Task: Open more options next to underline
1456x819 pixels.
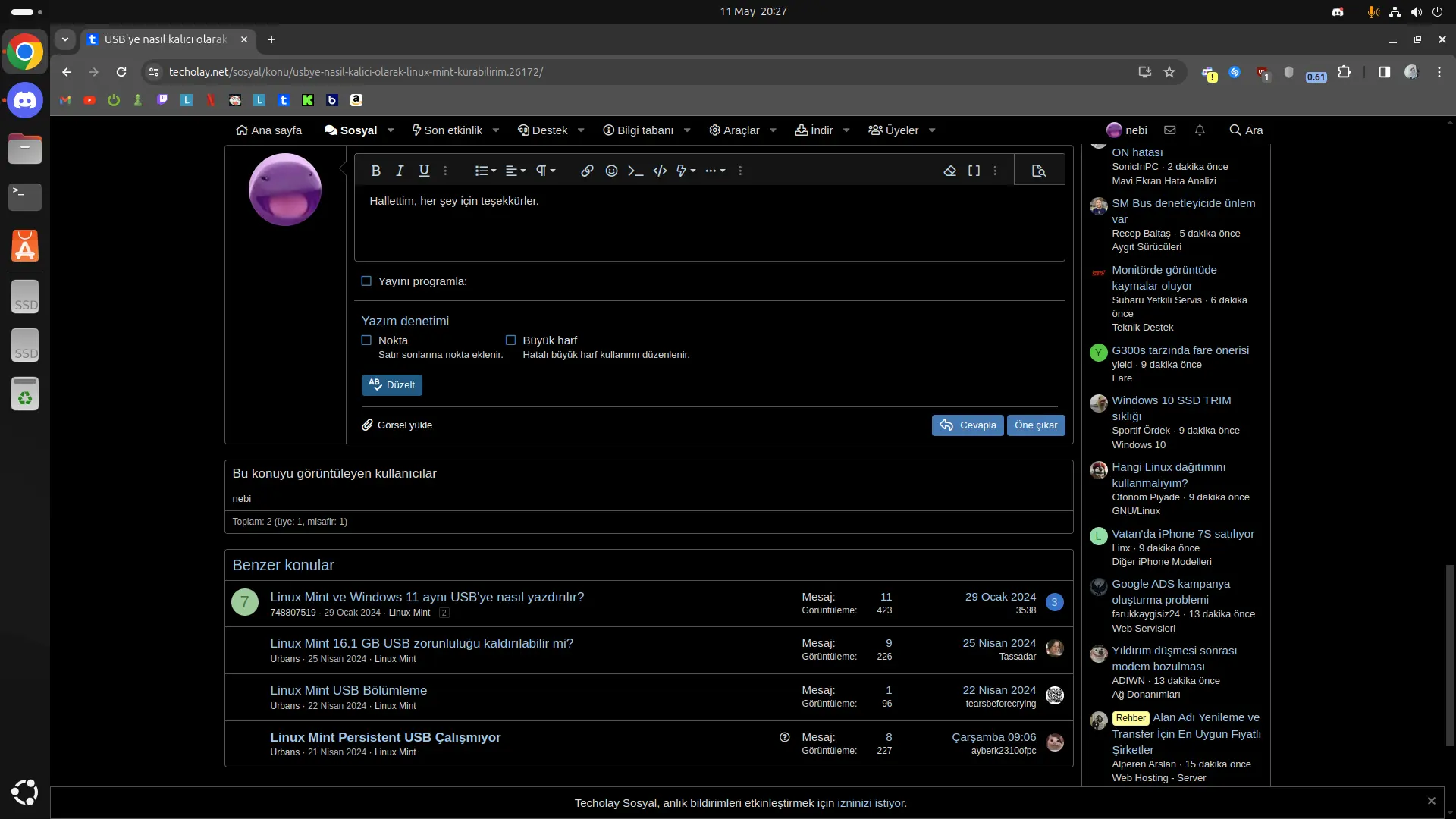Action: point(445,171)
